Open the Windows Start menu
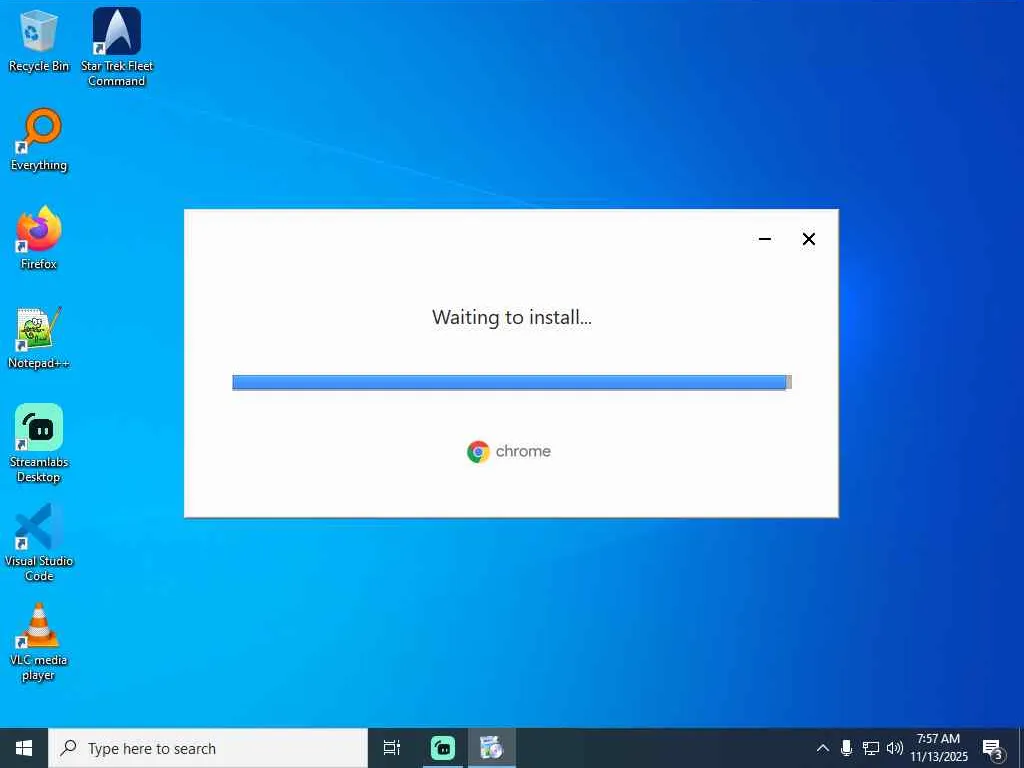The width and height of the screenshot is (1024, 768). tap(24, 748)
